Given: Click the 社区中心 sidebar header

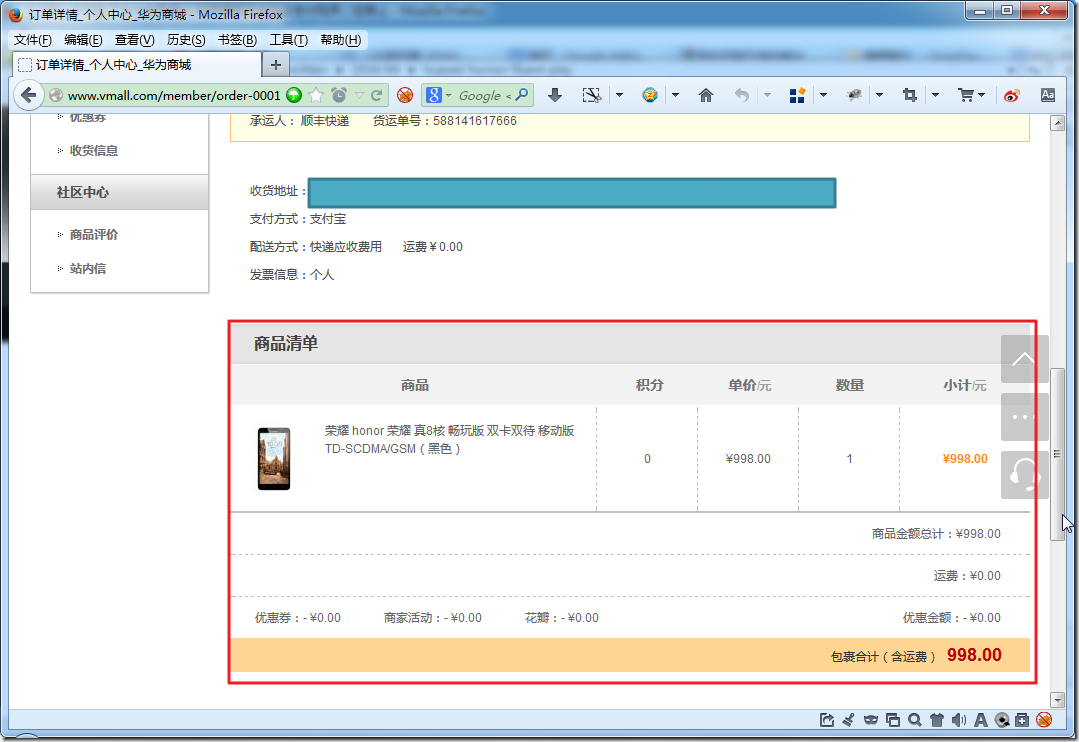Looking at the screenshot, I should (x=120, y=192).
